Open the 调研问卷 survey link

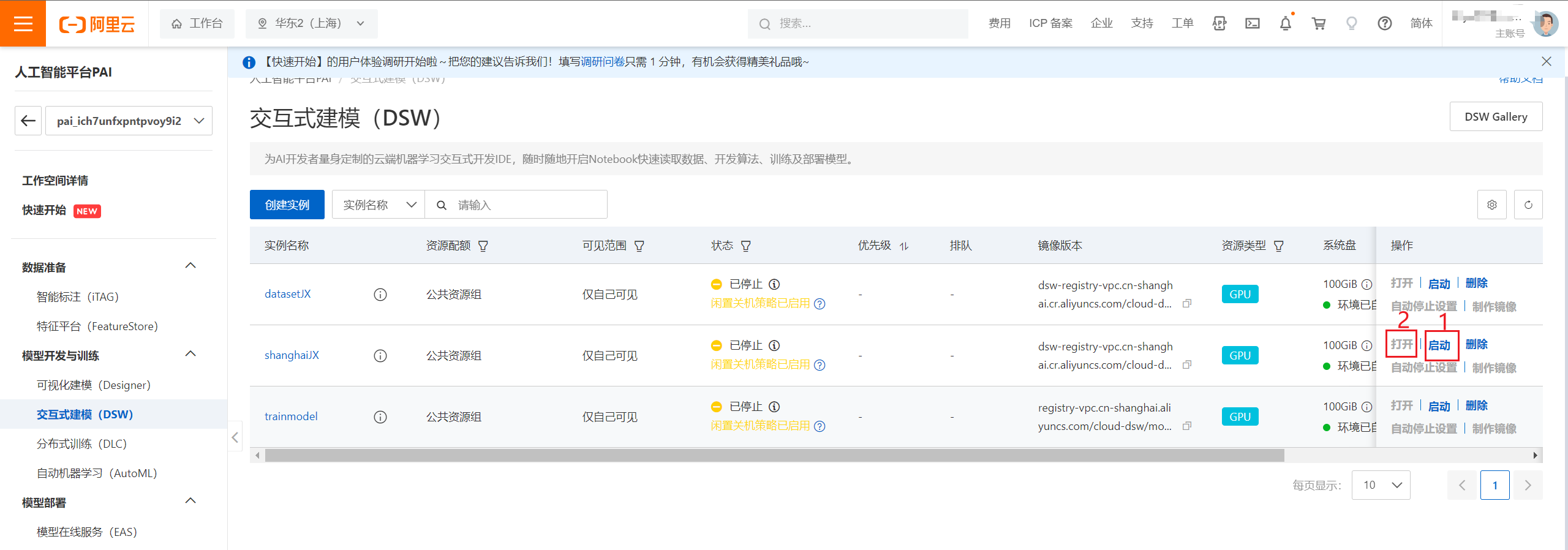click(x=603, y=62)
